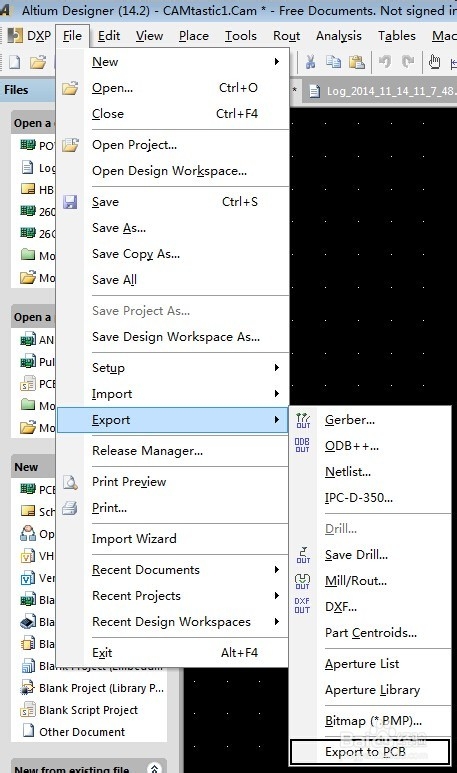Click the Open Project folder icon
The image size is (457, 773).
click(x=70, y=145)
